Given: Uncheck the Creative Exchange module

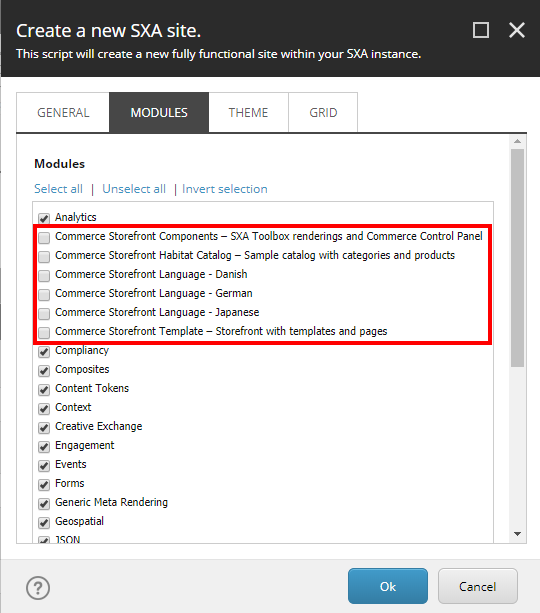Looking at the screenshot, I should (44, 427).
